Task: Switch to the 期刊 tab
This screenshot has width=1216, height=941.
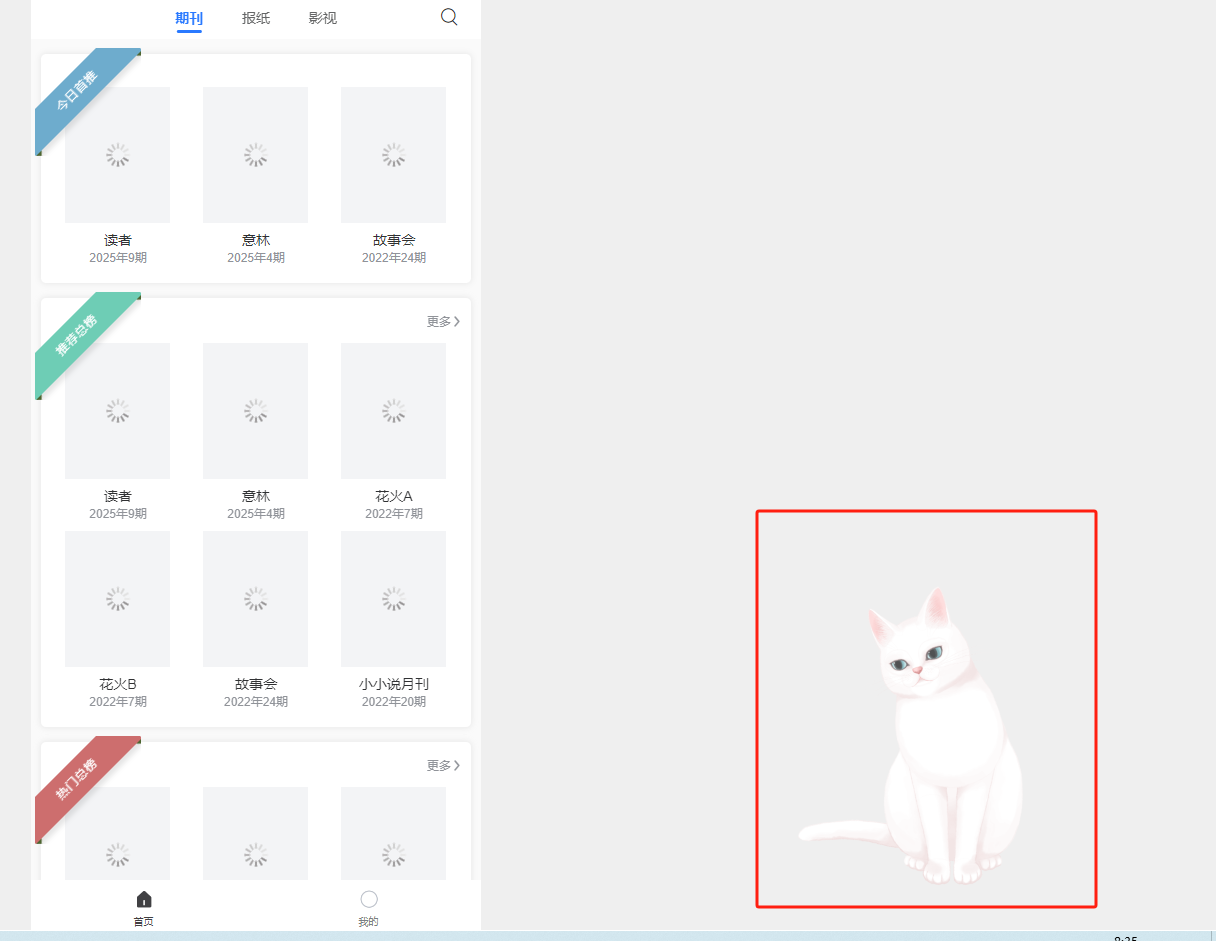Action: pos(189,18)
